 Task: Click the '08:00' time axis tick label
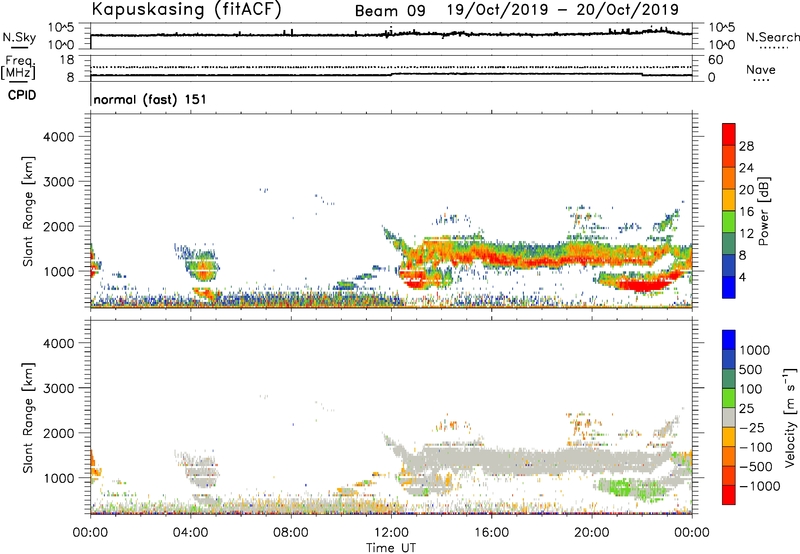click(x=291, y=533)
